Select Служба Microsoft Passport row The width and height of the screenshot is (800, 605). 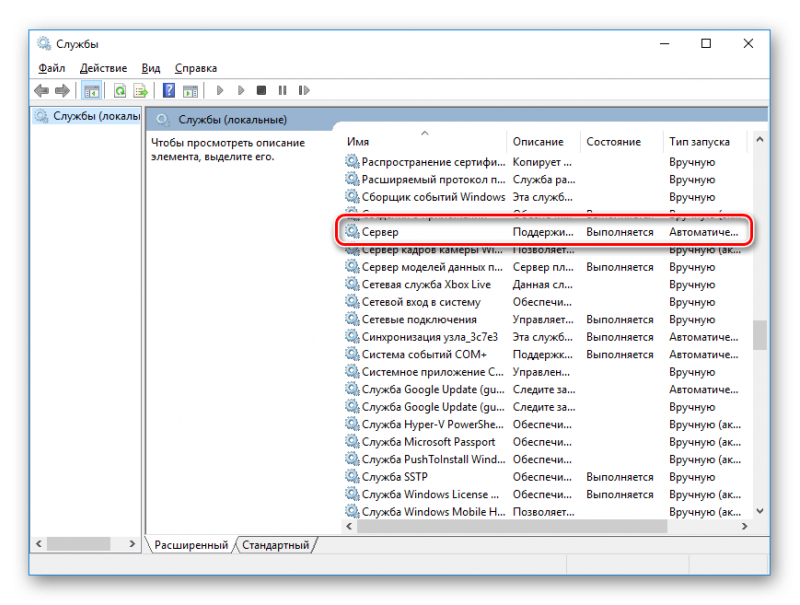coord(543,442)
